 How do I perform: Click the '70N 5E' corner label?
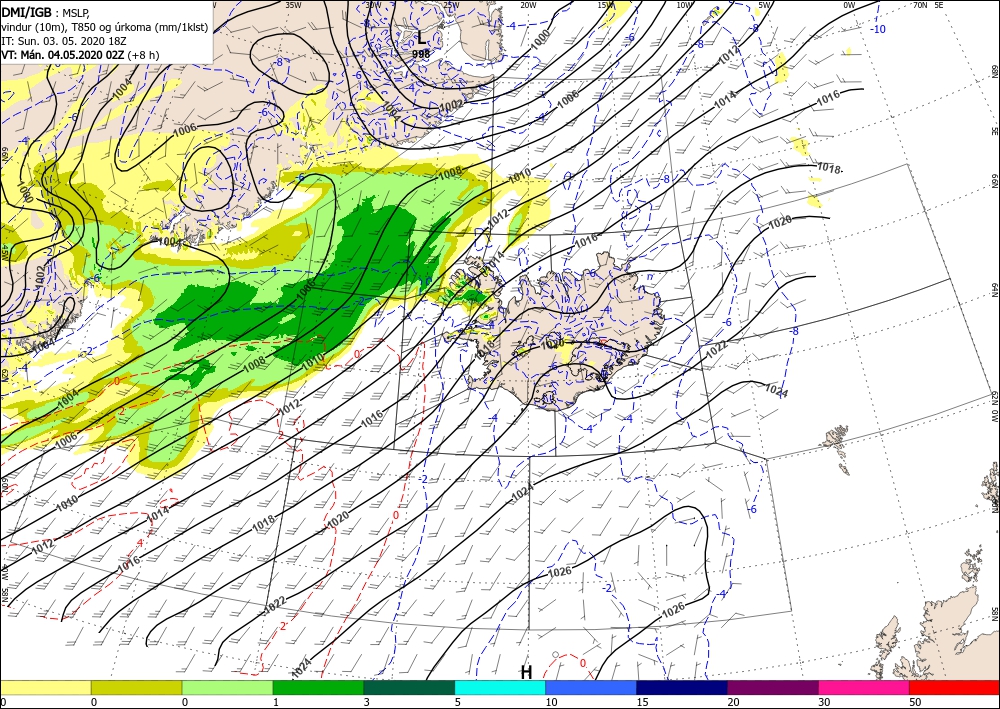928,5
